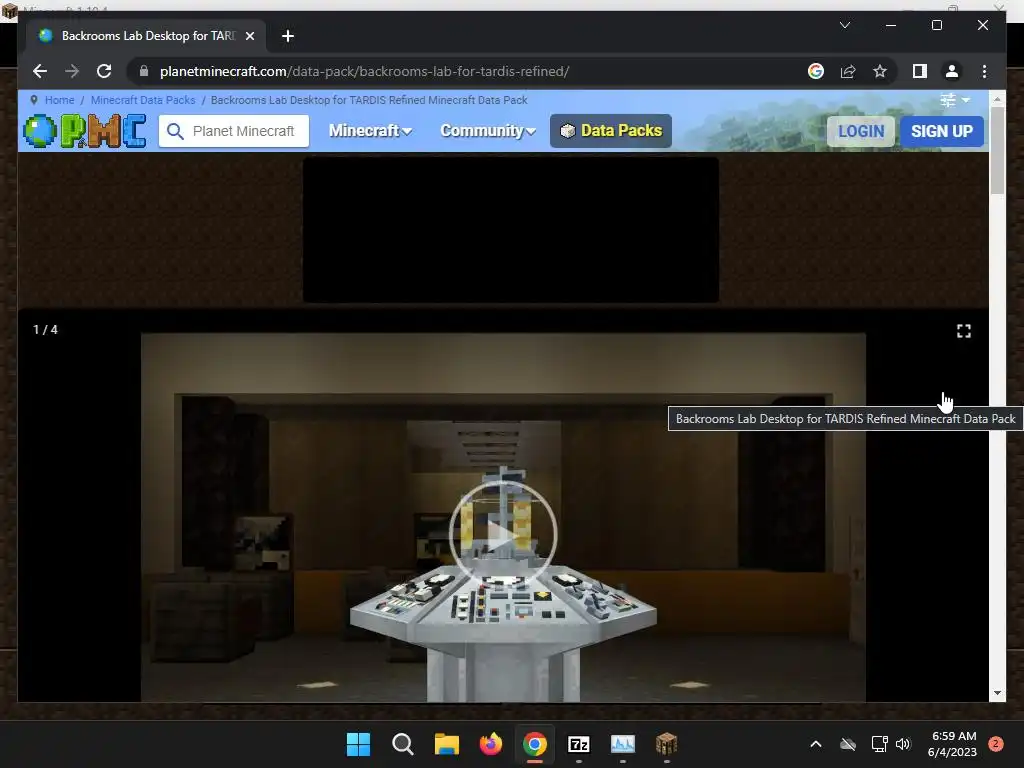
Task: Open the Minecraft crafting-table taskbar icon
Action: pos(666,744)
